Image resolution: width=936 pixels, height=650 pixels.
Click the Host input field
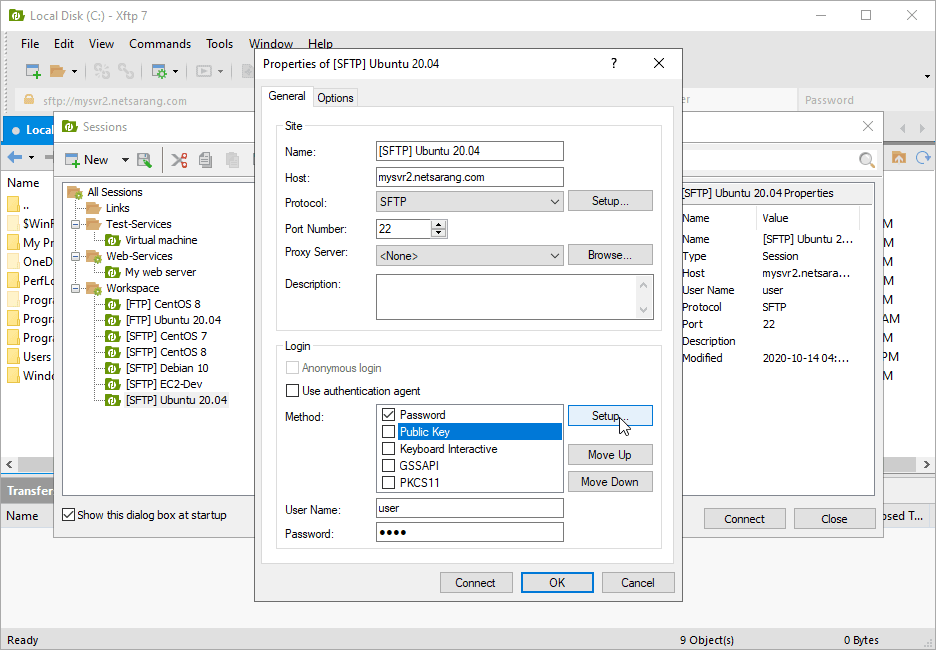pos(470,177)
